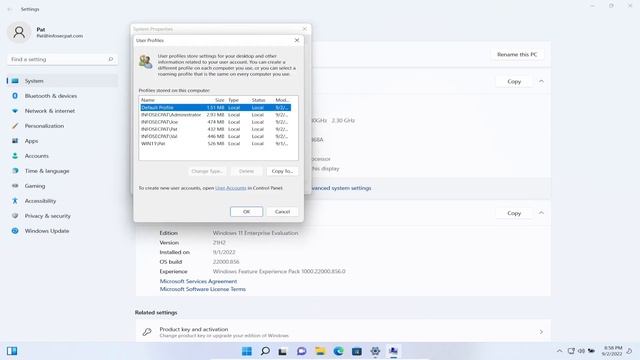Click Cancel in User Profiles dialog

coord(282,211)
